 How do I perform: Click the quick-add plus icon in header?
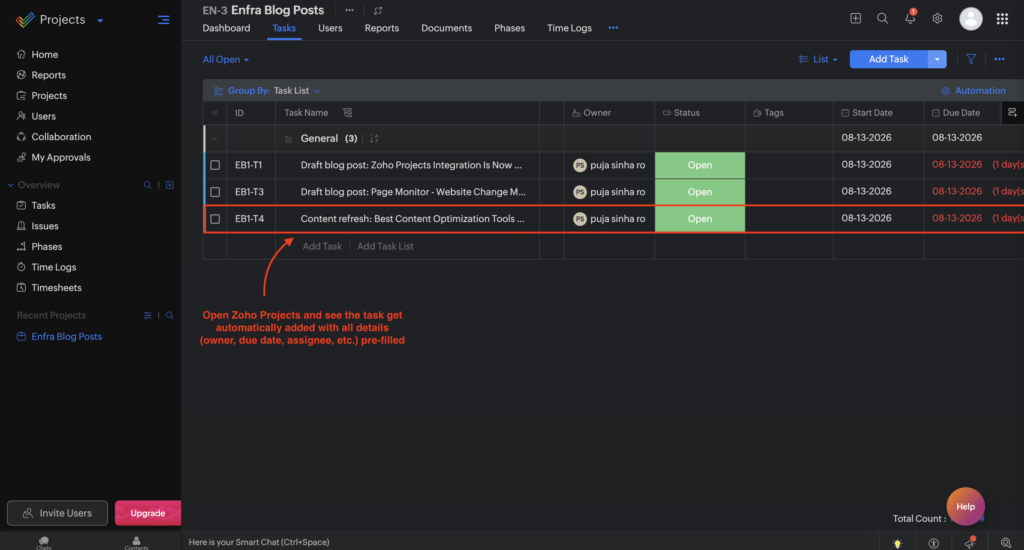(x=856, y=18)
